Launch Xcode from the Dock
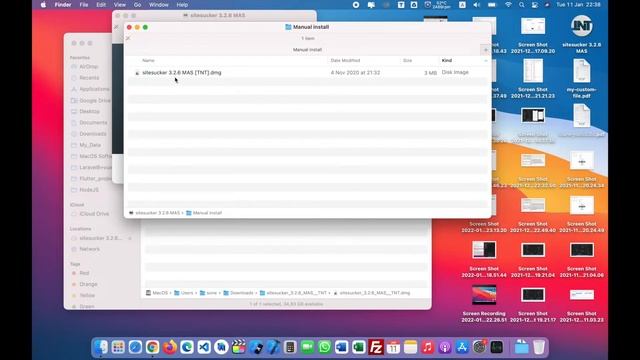Screen dimensions: 640x360 pyautogui.click(x=273, y=347)
